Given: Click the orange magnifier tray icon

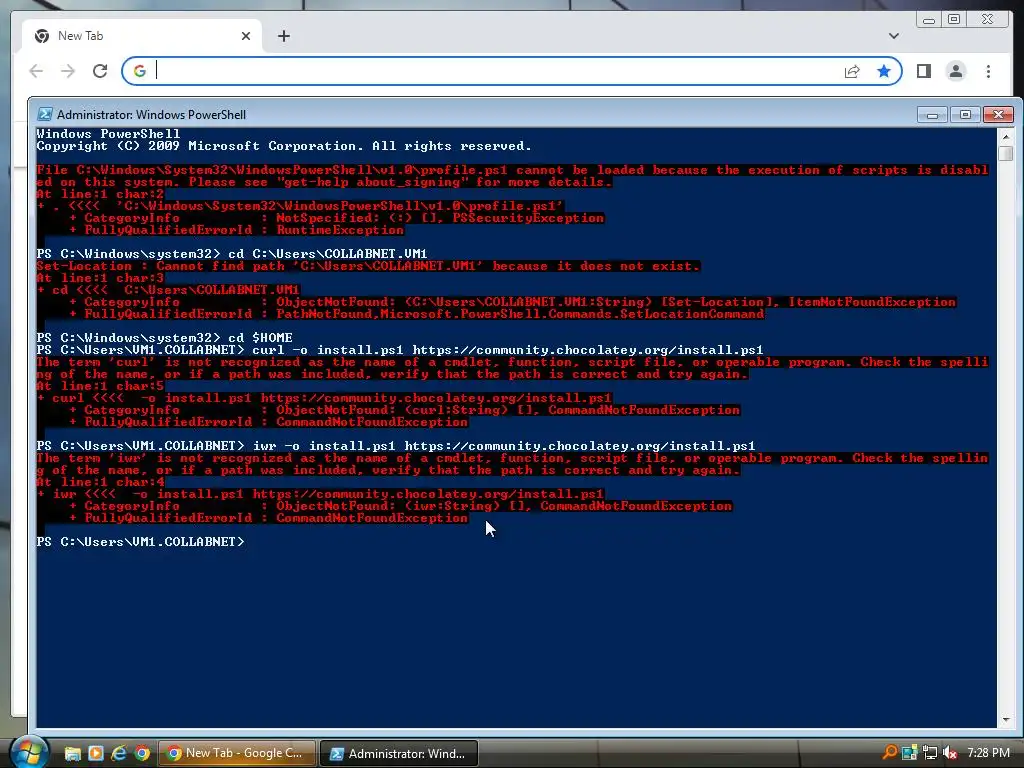Looking at the screenshot, I should pyautogui.click(x=889, y=753).
